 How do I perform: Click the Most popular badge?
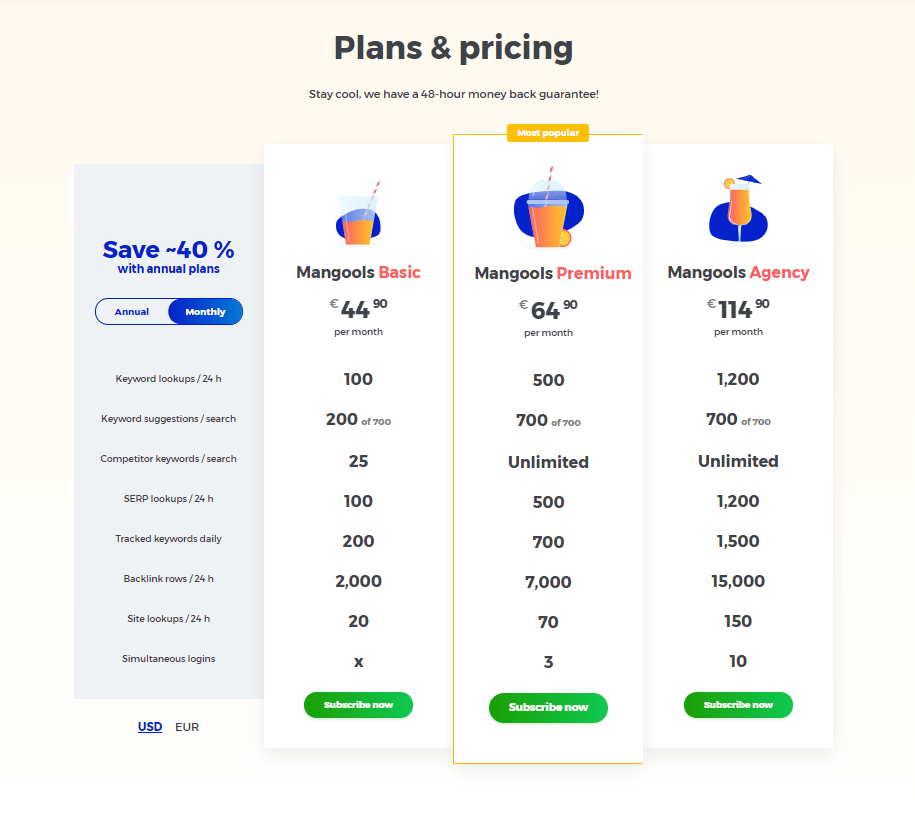coord(548,133)
